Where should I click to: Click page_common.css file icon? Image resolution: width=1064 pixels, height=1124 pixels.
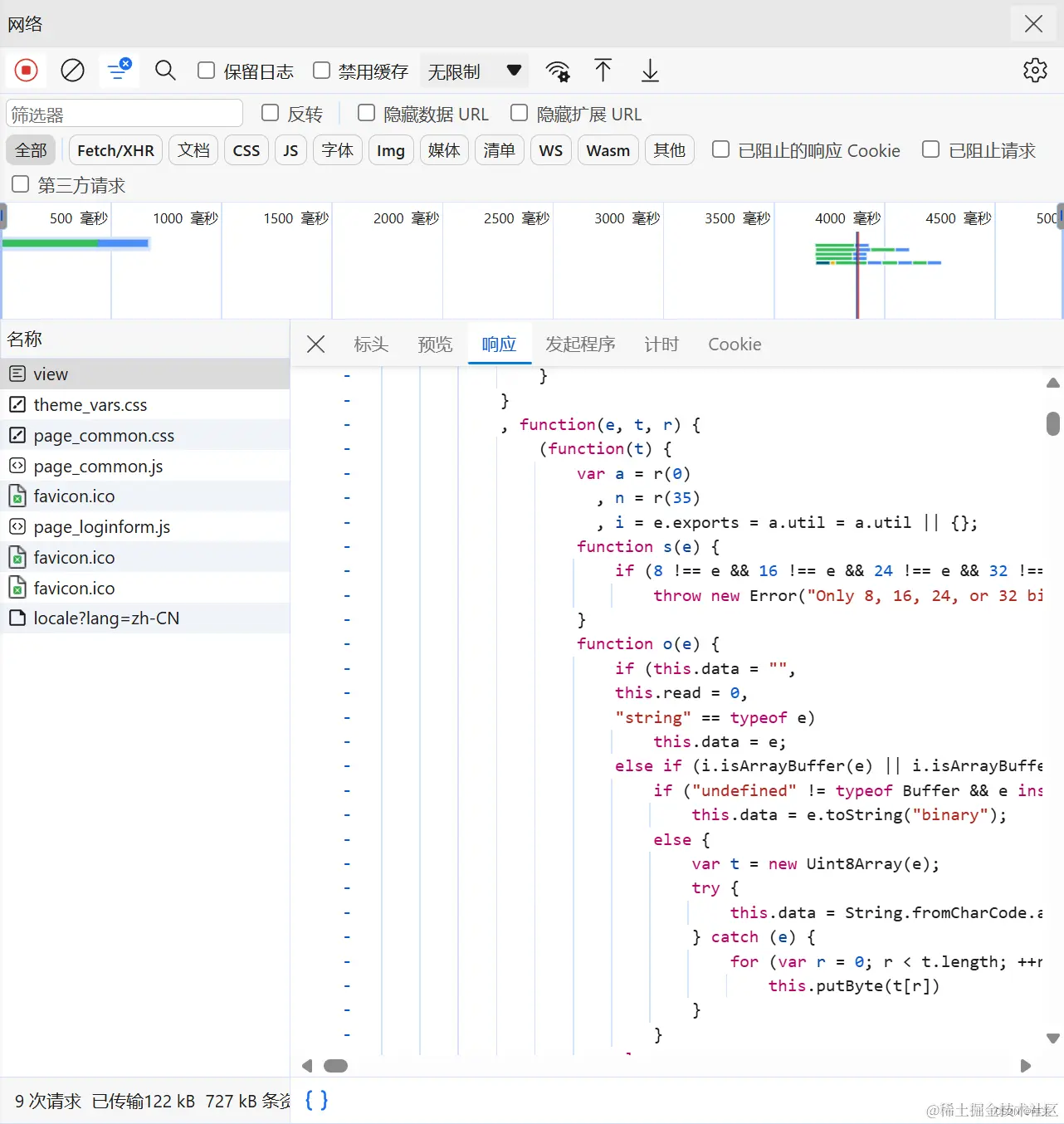point(17,435)
